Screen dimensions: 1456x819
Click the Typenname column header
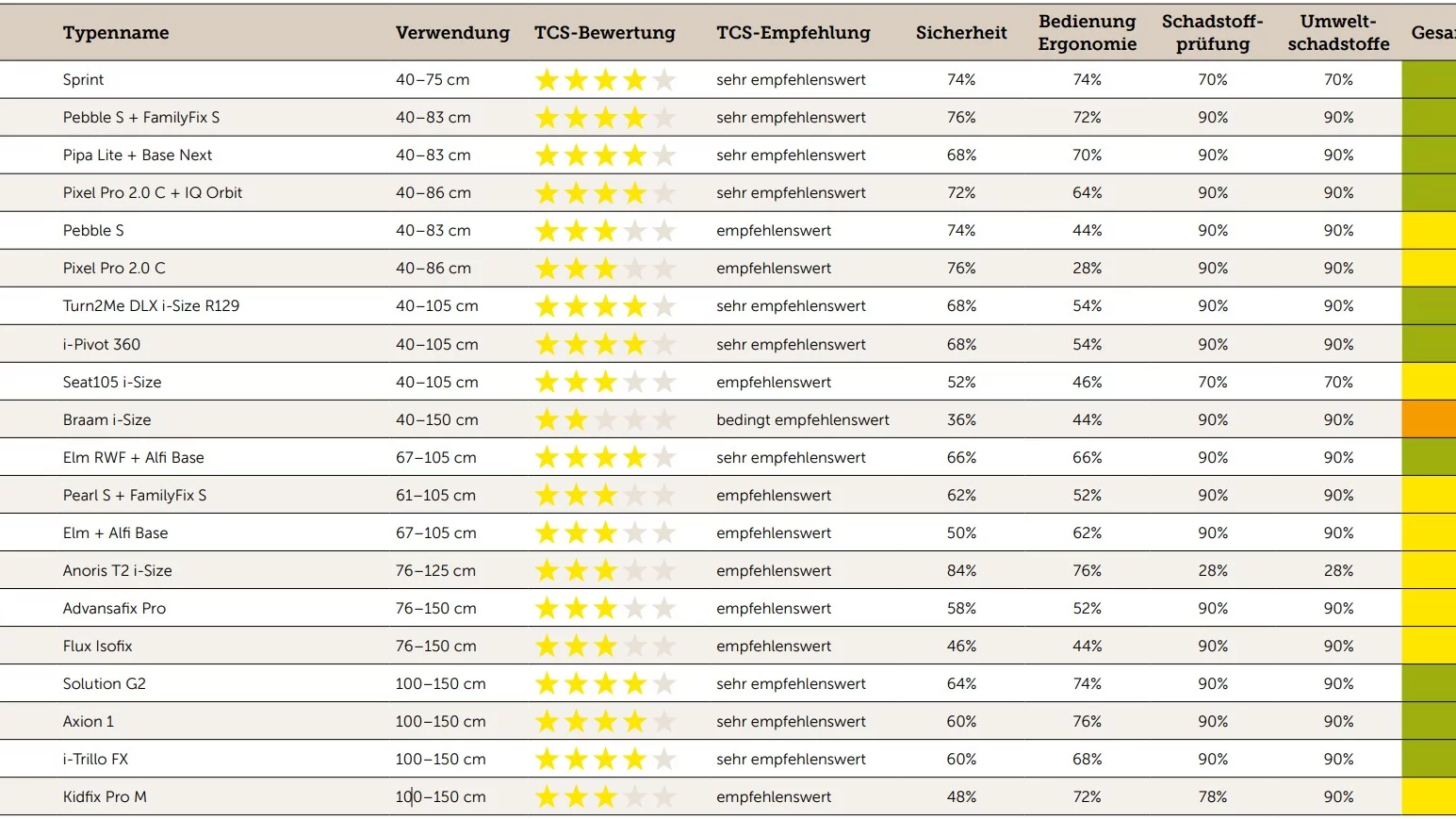pyautogui.click(x=116, y=33)
